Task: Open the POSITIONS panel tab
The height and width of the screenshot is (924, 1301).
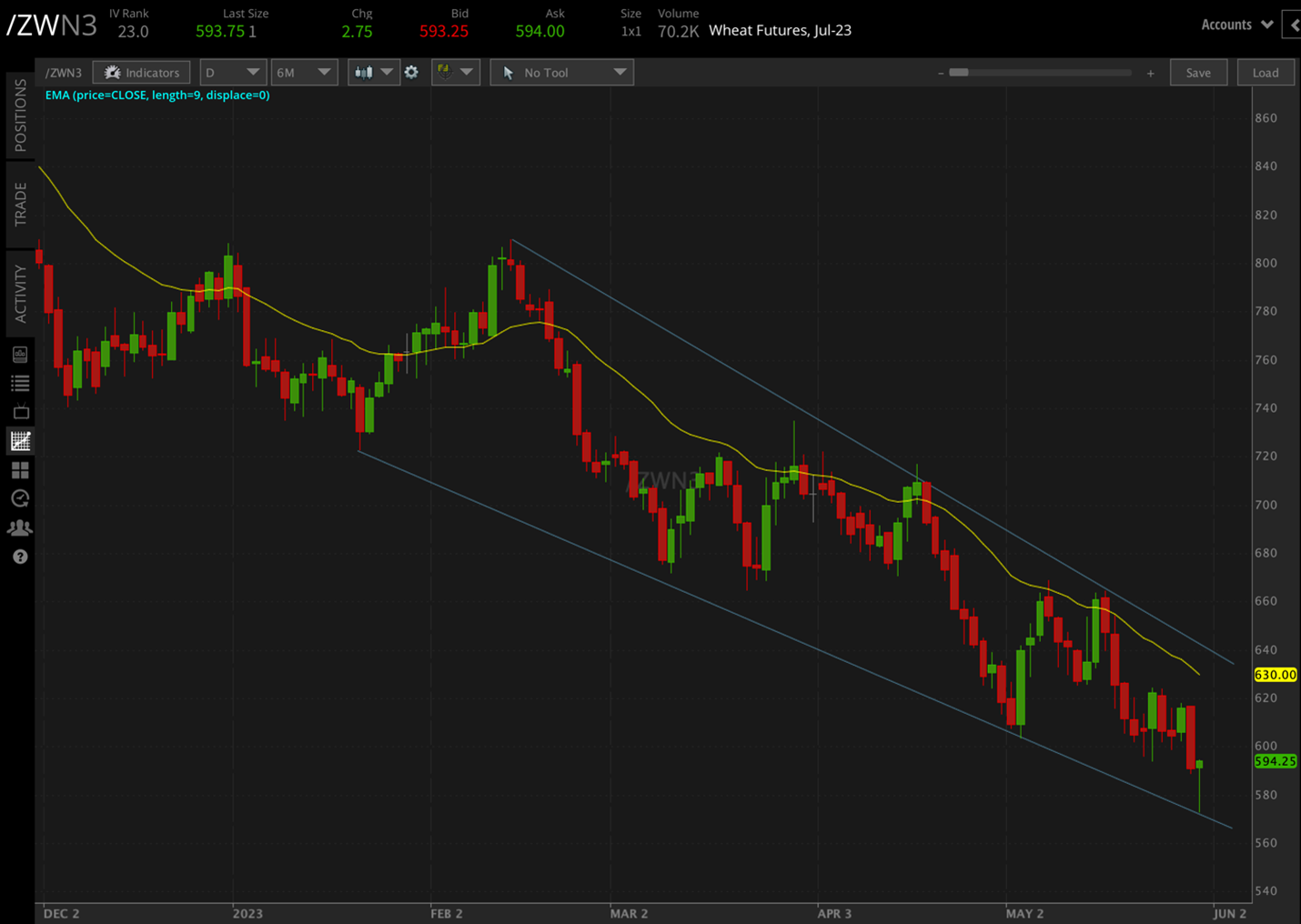Action: (x=20, y=116)
